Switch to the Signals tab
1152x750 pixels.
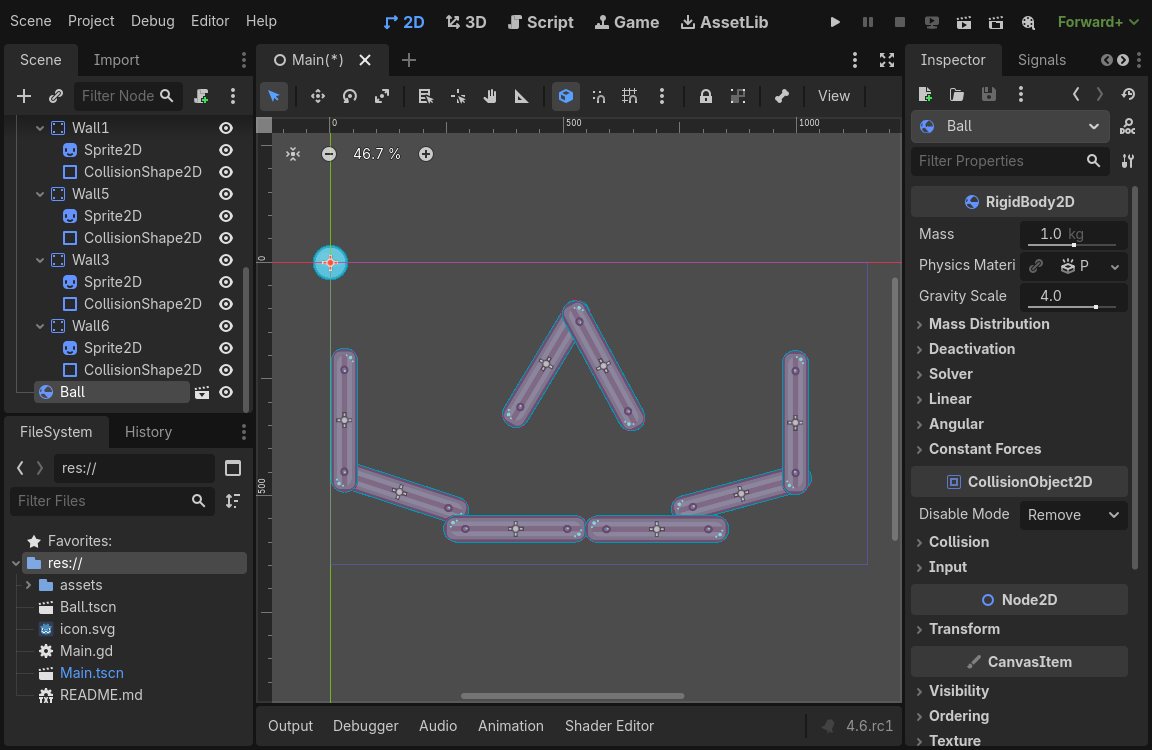pos(1041,60)
